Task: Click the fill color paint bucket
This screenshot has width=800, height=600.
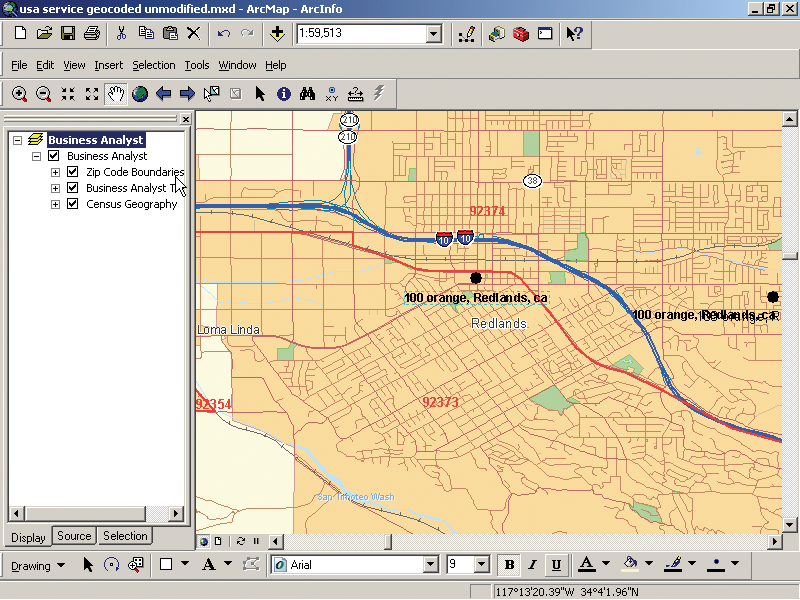Action: click(630, 564)
